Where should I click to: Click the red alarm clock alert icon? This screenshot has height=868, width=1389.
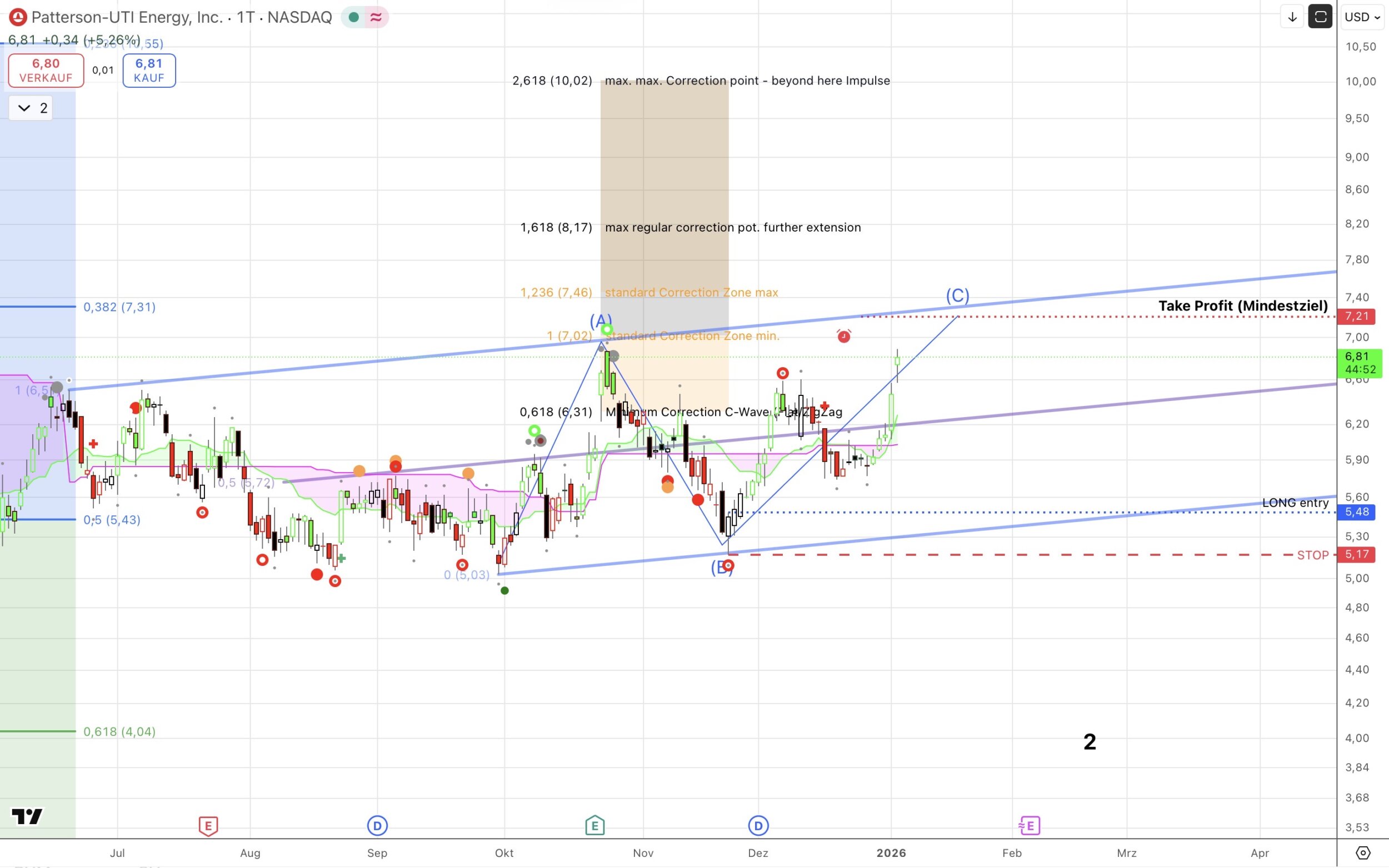point(843,336)
